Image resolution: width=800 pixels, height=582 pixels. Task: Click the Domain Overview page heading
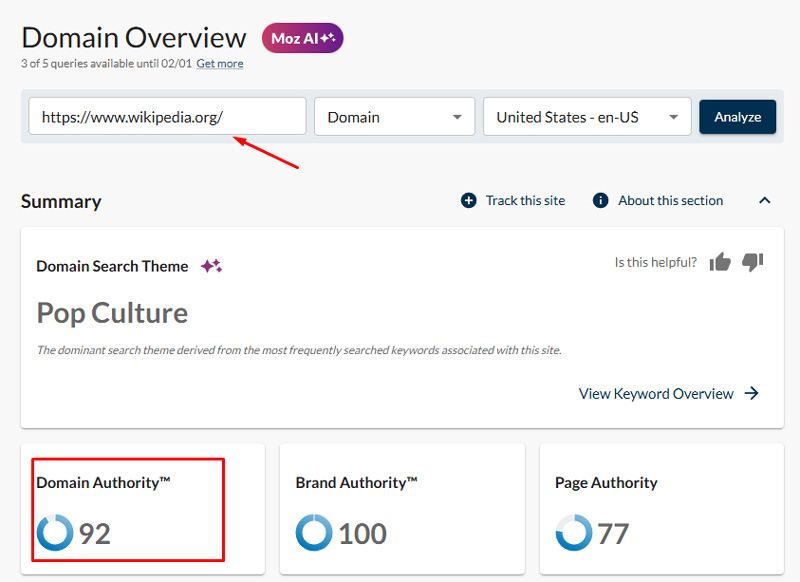[133, 38]
